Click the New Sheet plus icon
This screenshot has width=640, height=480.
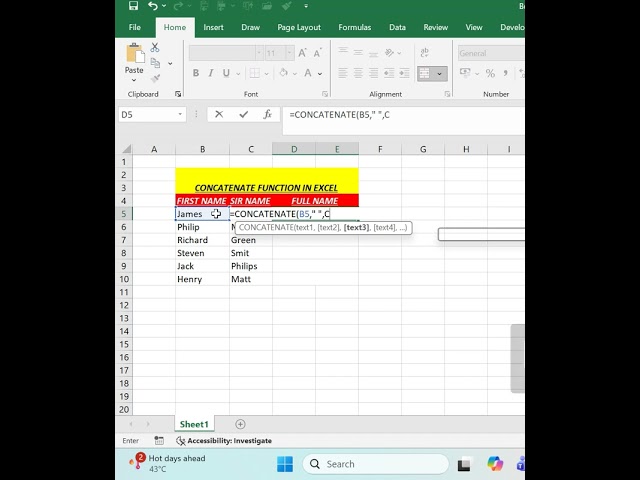(240, 424)
